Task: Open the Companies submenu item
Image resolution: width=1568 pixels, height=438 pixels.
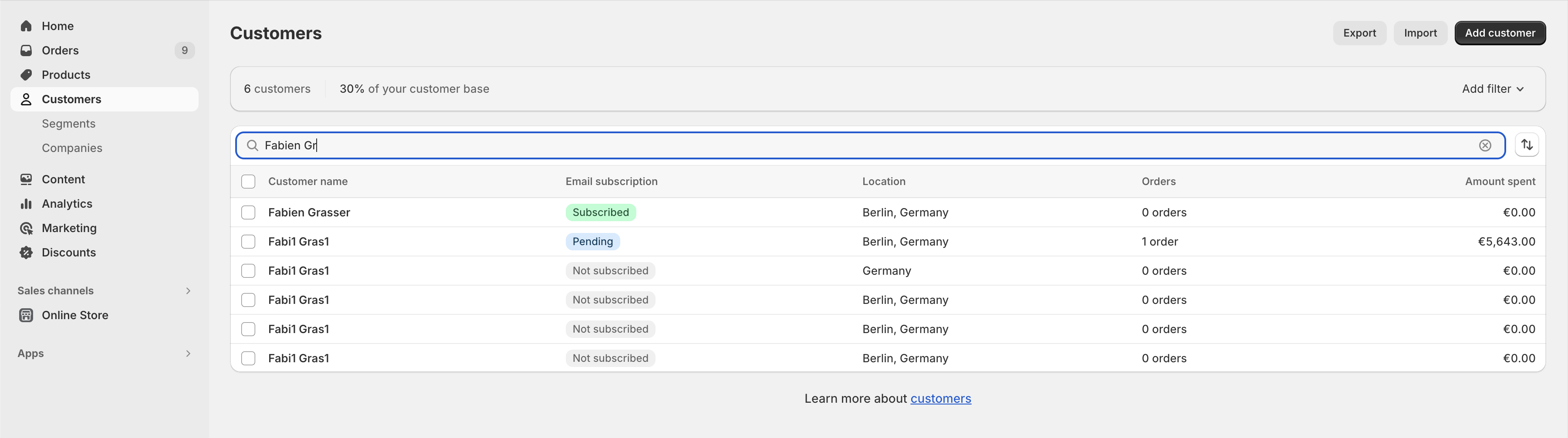Action: click(72, 148)
